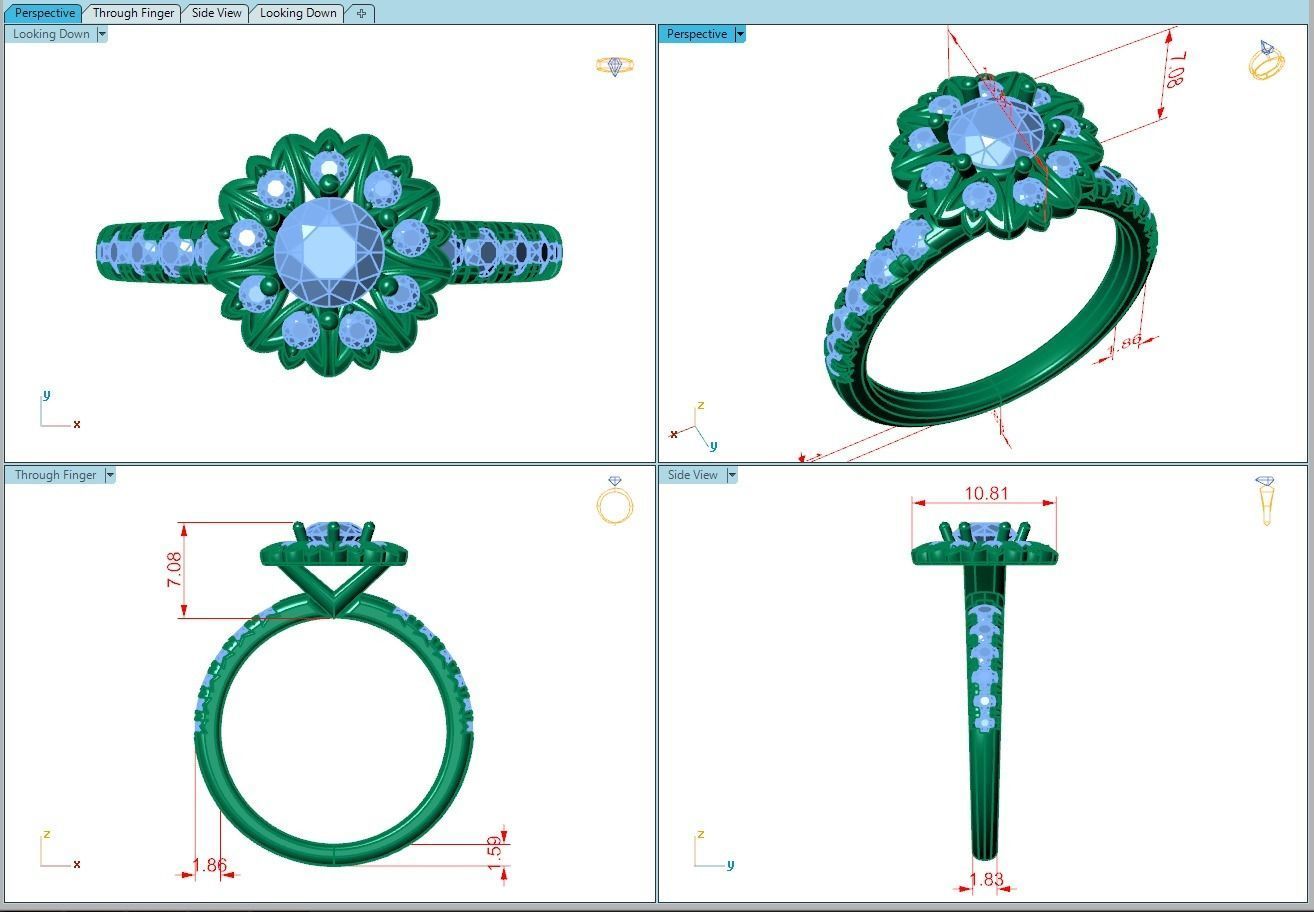The image size is (1314, 912).
Task: Open Through Finger viewport menu arrow
Action: [x=110, y=475]
